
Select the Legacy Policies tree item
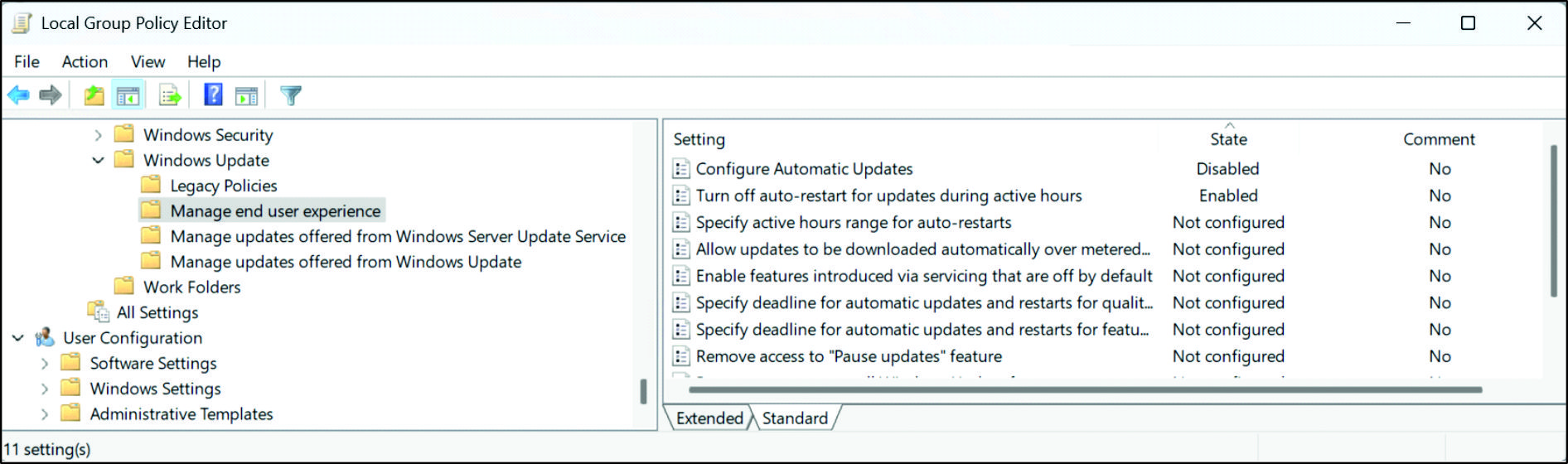pyautogui.click(x=224, y=186)
